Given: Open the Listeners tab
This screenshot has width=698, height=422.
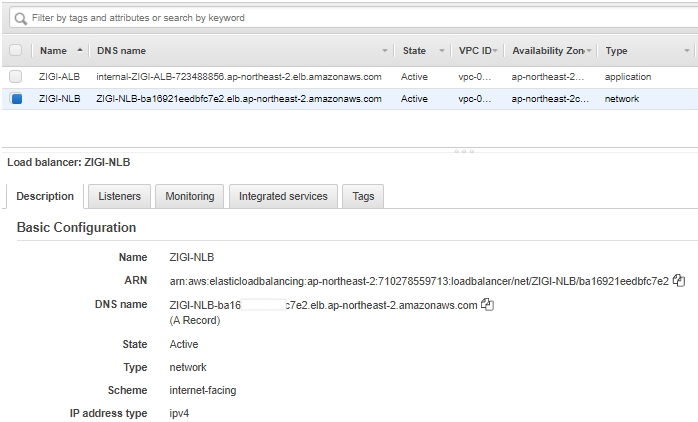Looking at the screenshot, I should pos(119,196).
